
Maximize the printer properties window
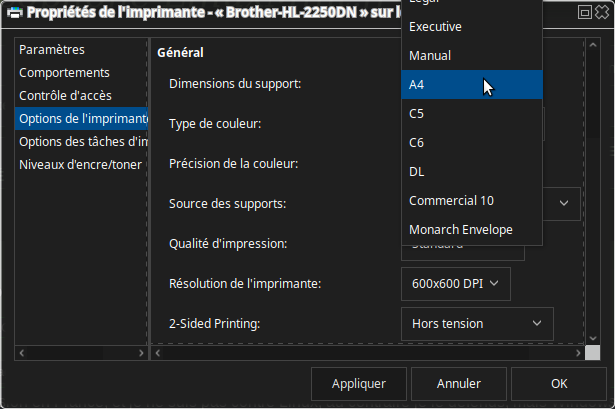(584, 13)
